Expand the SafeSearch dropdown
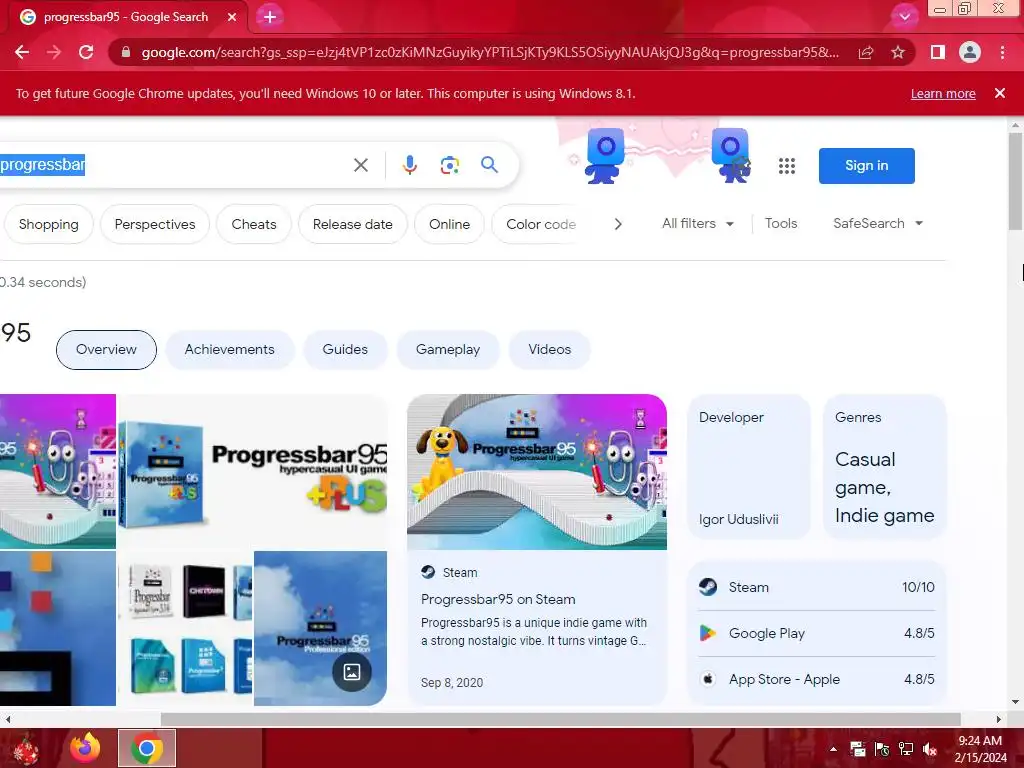1024x768 pixels. coord(878,223)
